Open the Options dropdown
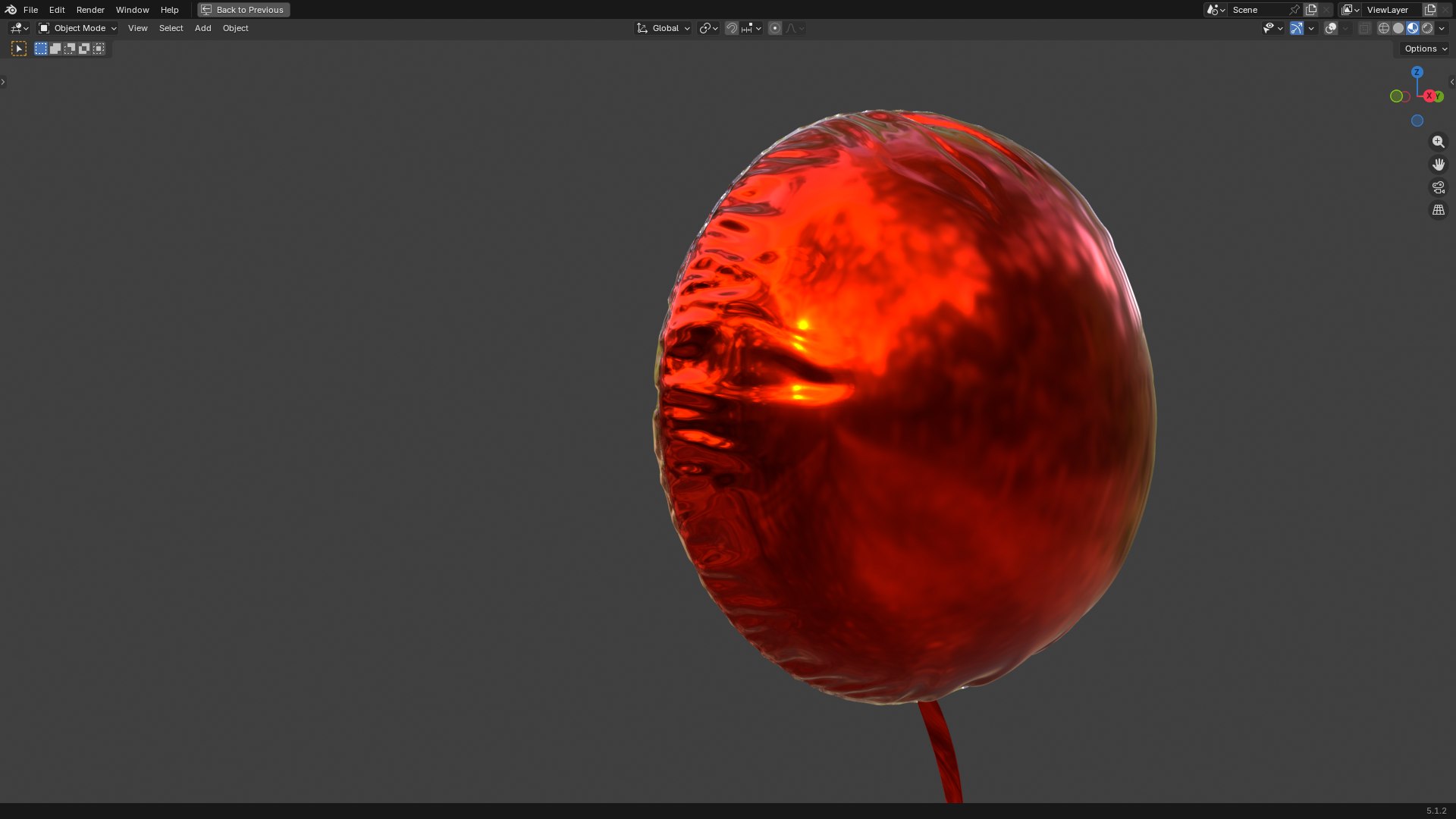Screen dimensions: 1456x819 [x=1425, y=49]
